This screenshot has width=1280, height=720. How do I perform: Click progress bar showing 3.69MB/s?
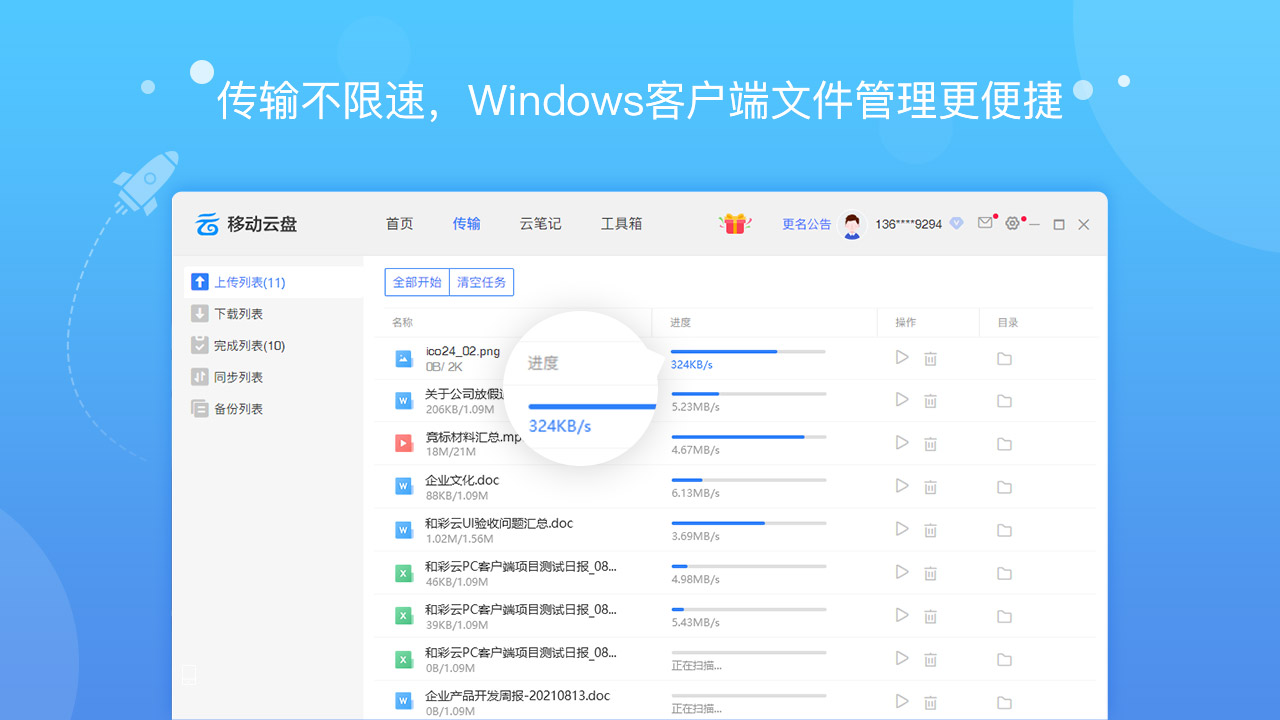(x=748, y=523)
